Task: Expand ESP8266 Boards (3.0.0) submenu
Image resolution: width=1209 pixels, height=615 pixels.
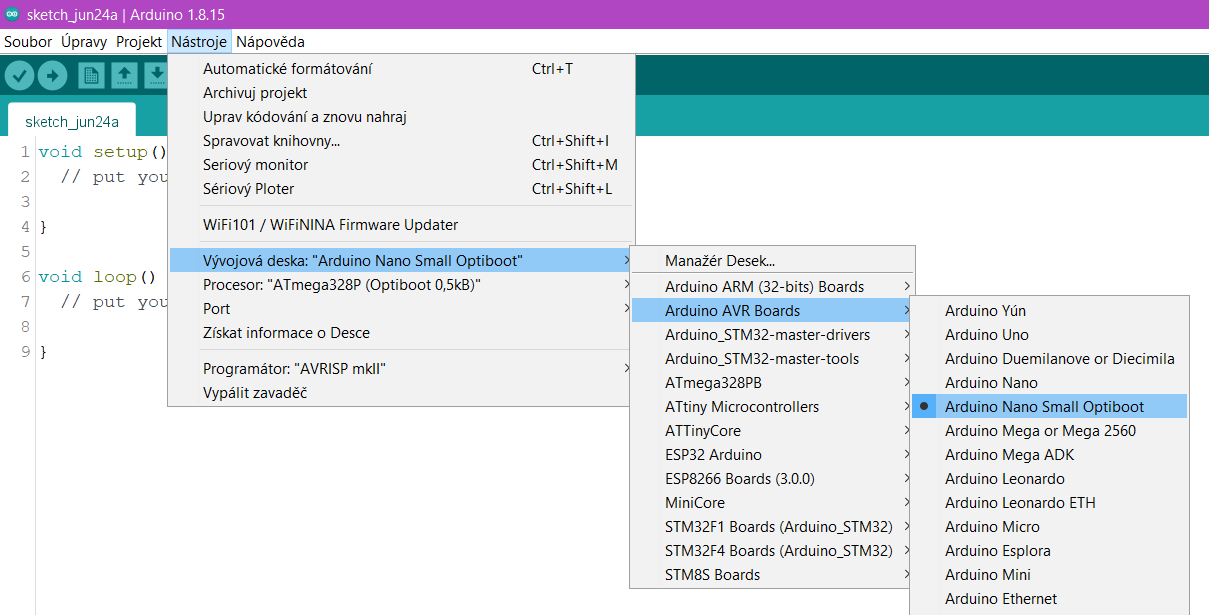Action: click(x=772, y=479)
